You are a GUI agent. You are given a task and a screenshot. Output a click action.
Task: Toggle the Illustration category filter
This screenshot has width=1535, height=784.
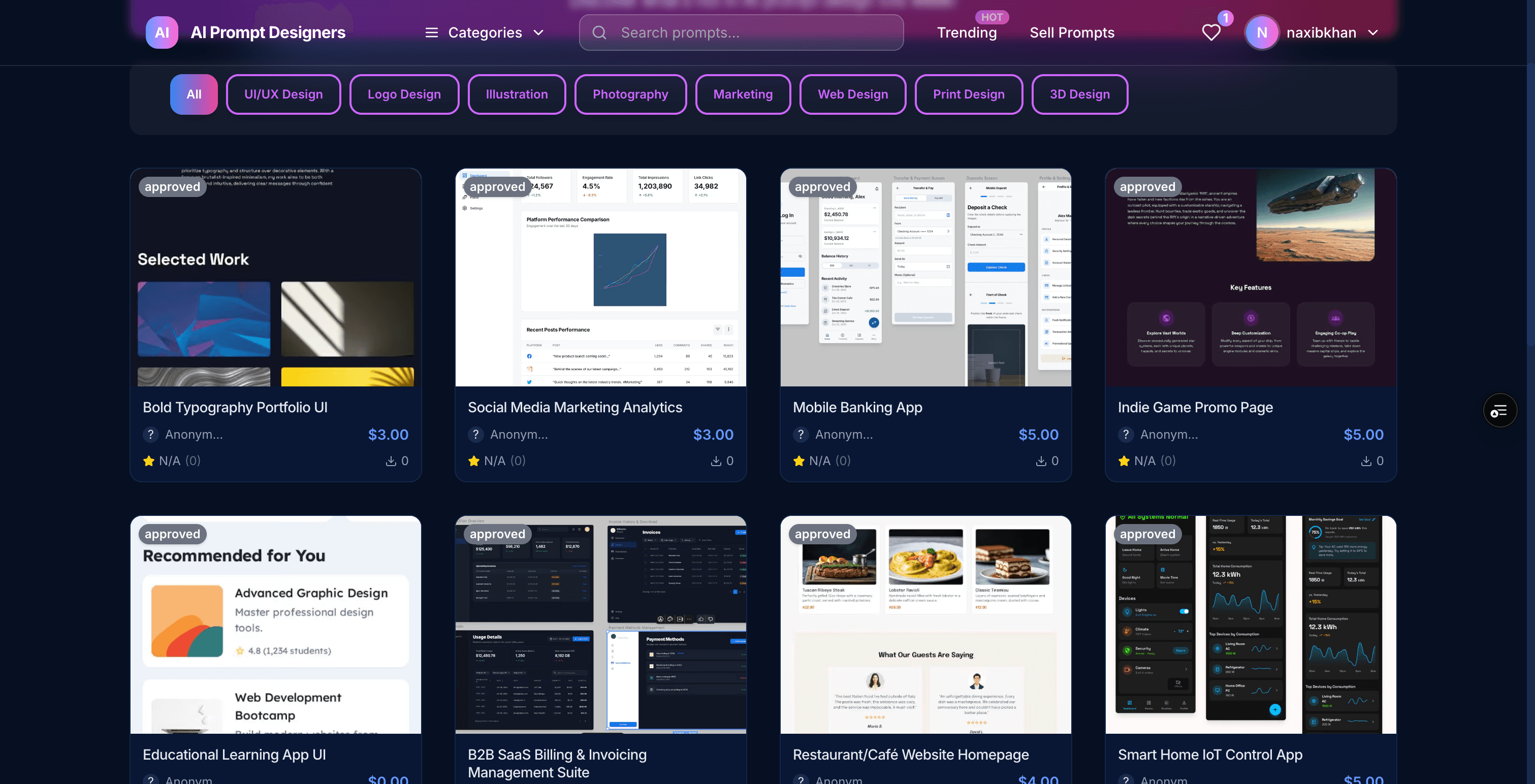(516, 94)
